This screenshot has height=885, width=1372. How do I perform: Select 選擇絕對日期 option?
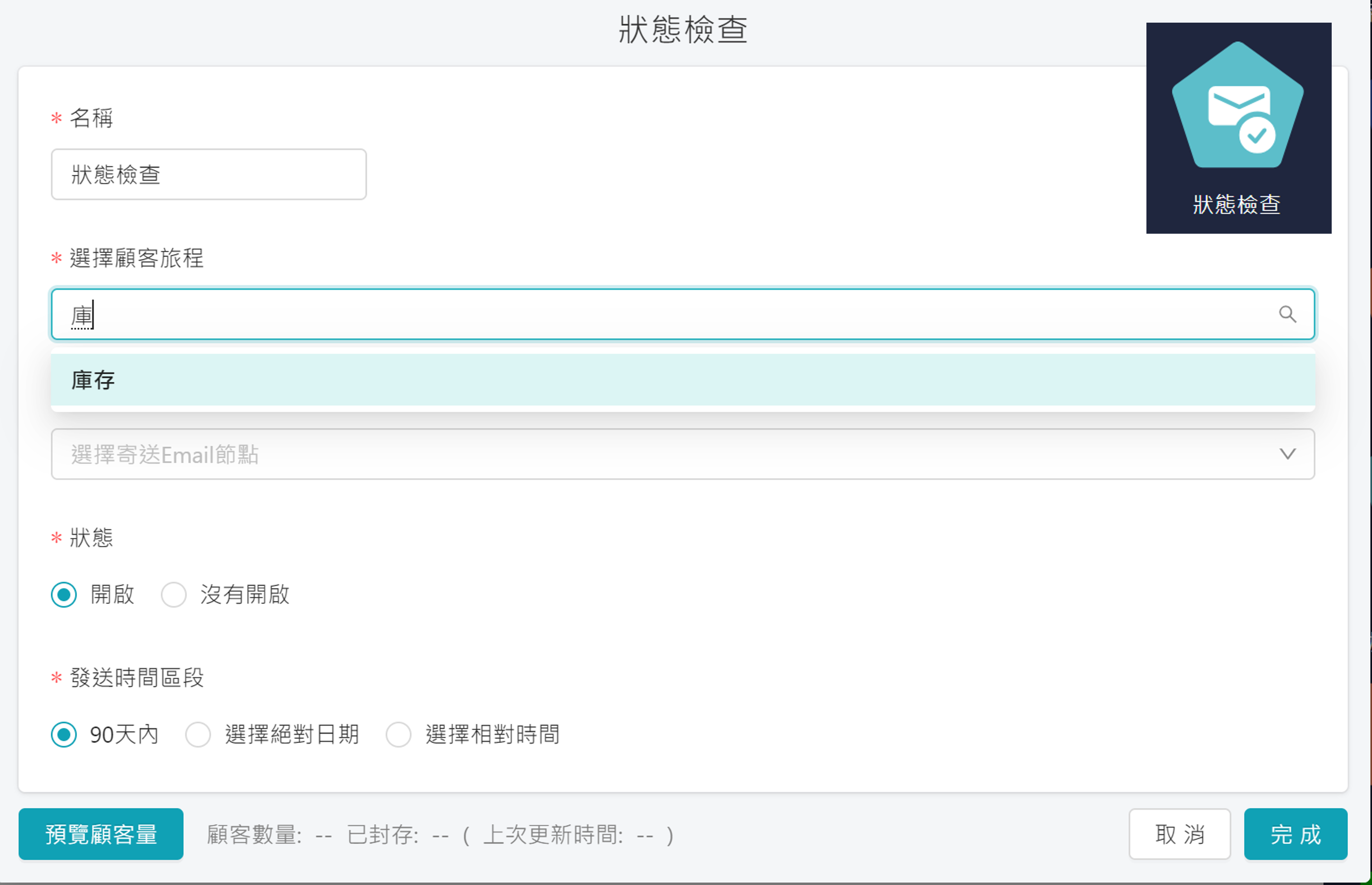coord(198,734)
